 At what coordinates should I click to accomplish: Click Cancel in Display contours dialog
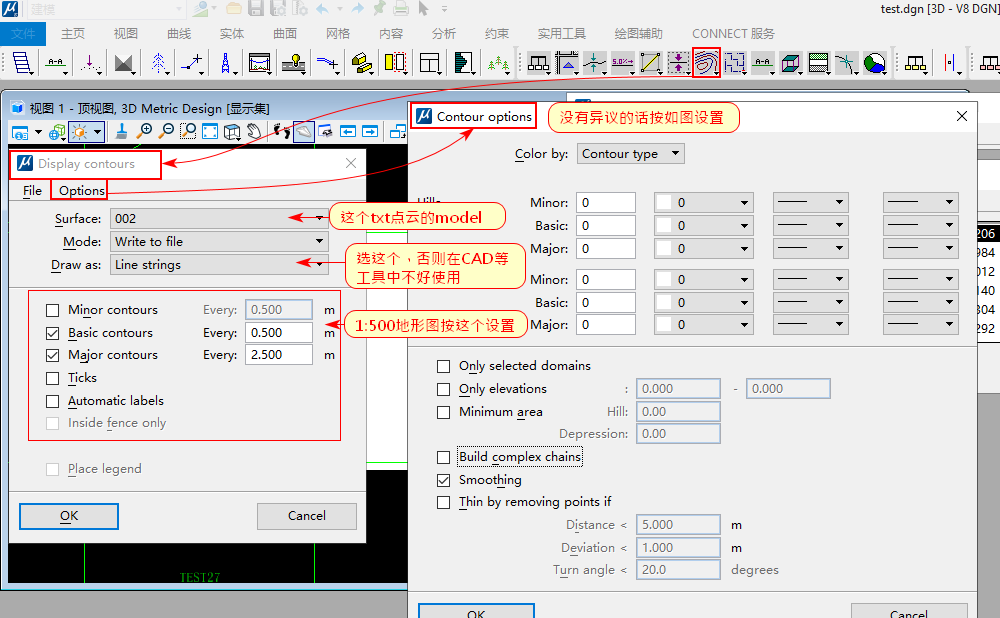307,516
